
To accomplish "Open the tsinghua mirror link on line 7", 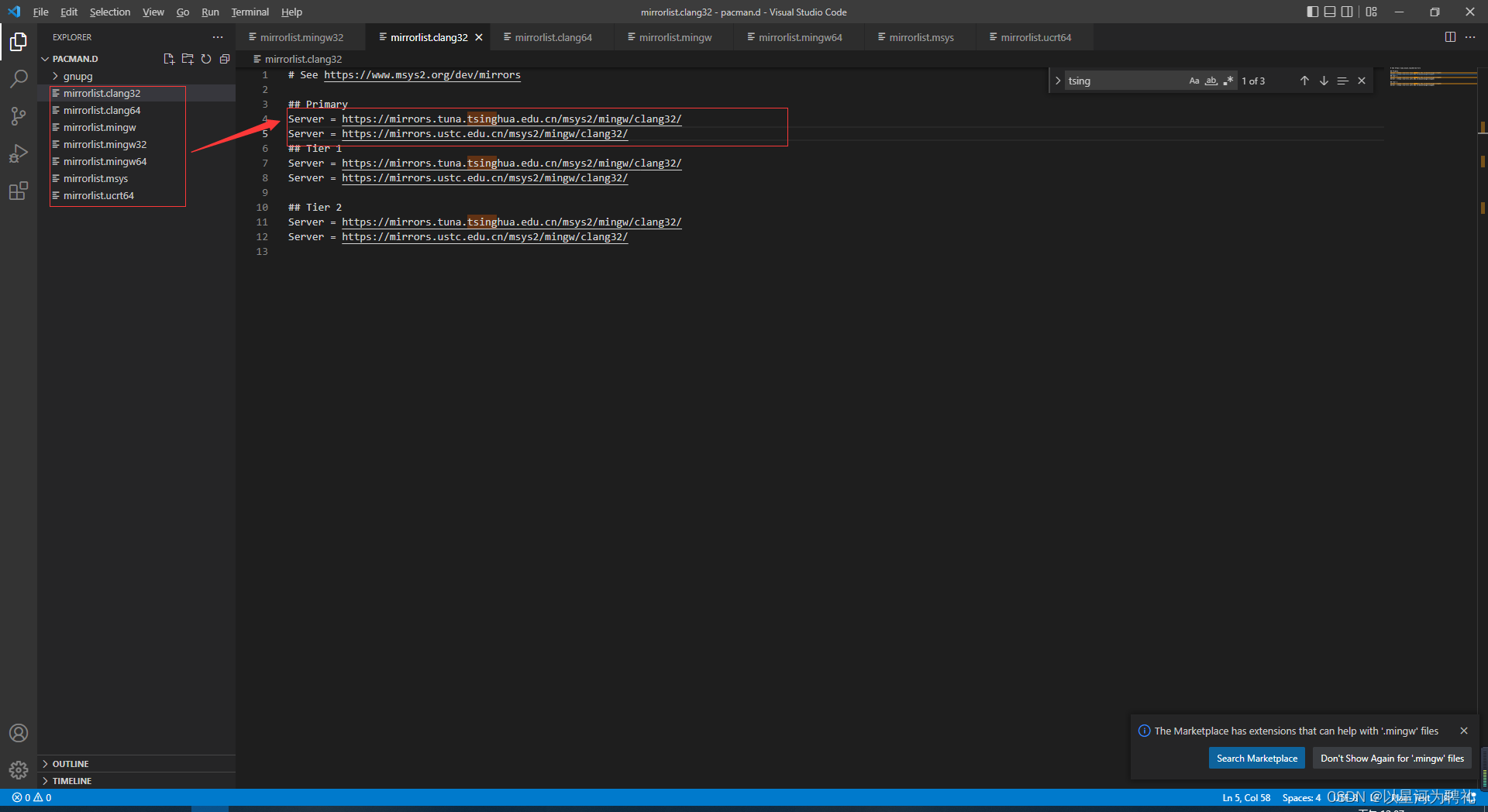I will pos(511,163).
